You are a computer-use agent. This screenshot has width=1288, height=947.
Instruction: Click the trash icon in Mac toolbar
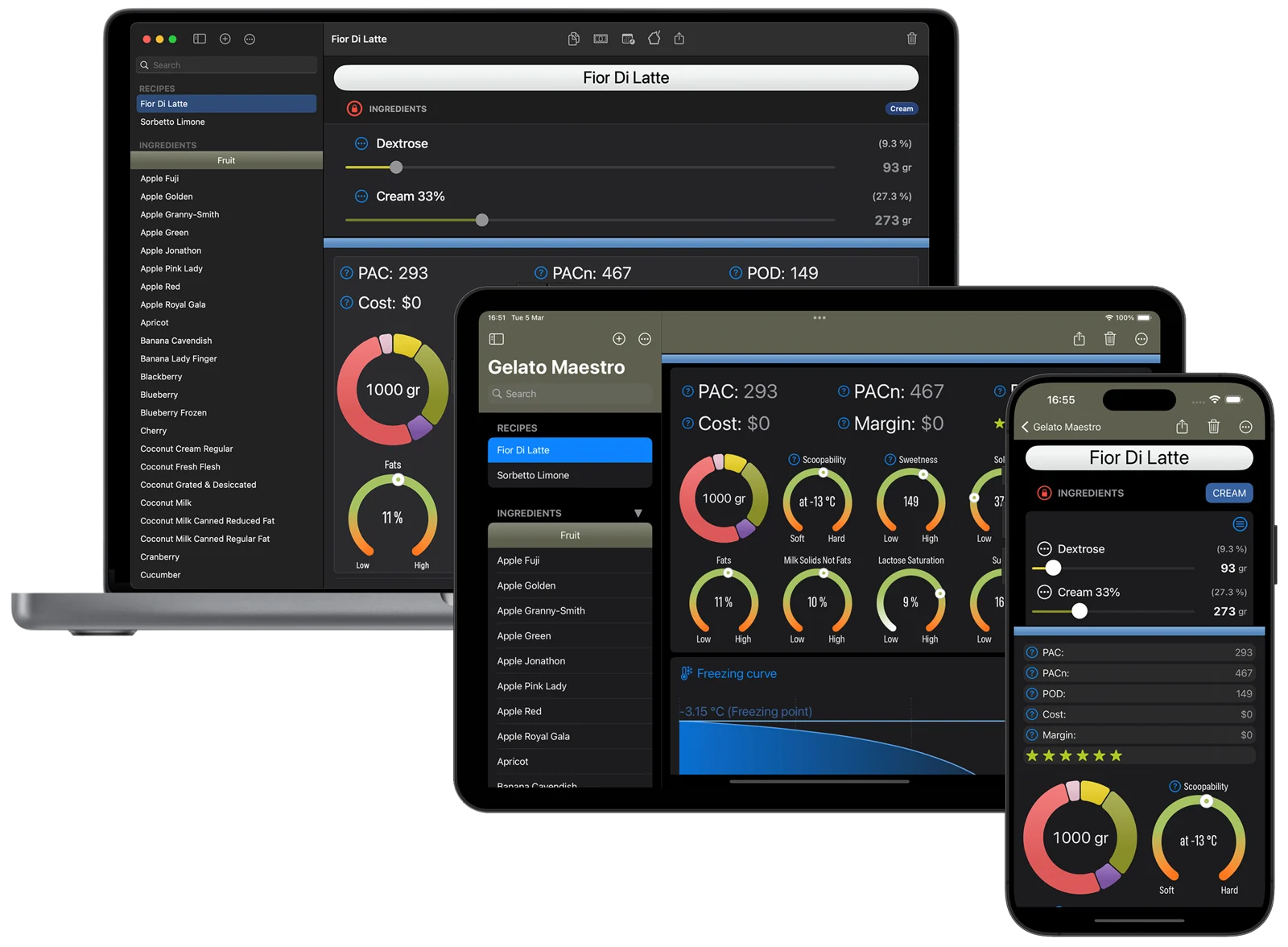[x=911, y=39]
